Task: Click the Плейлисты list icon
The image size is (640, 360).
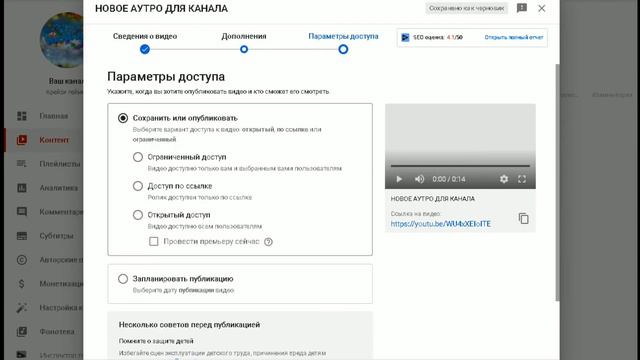Action: [x=22, y=164]
